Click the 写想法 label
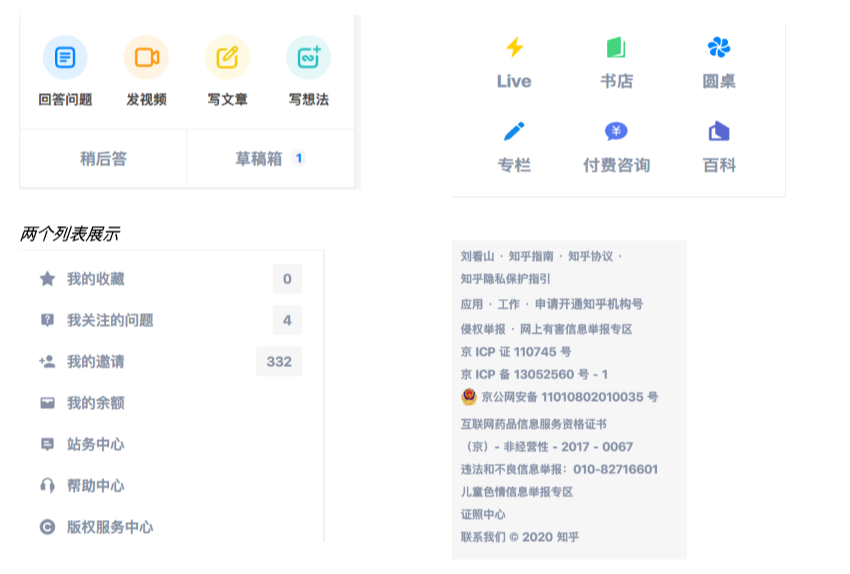The width and height of the screenshot is (850, 574). [x=308, y=100]
